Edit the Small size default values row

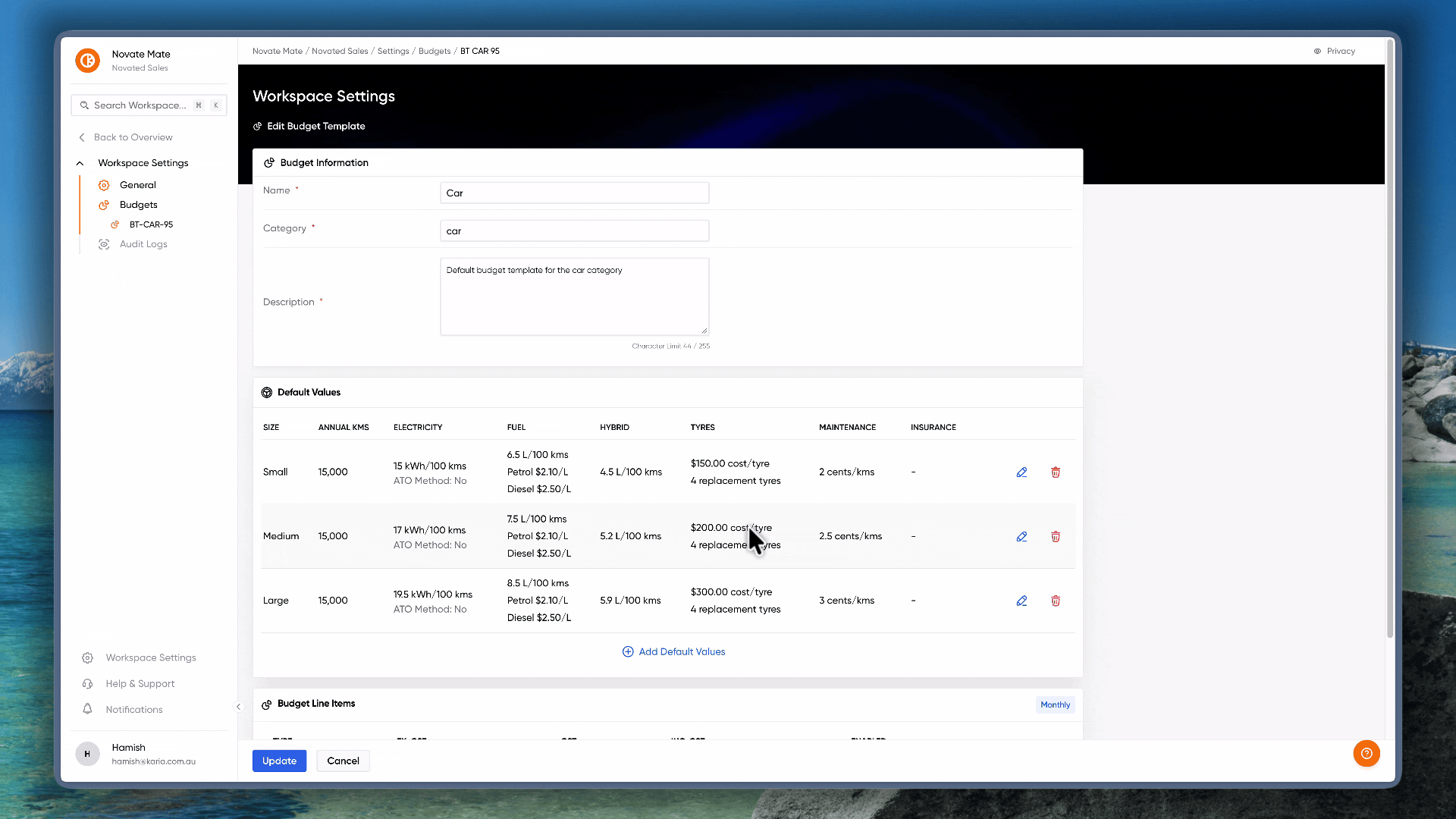click(1021, 472)
